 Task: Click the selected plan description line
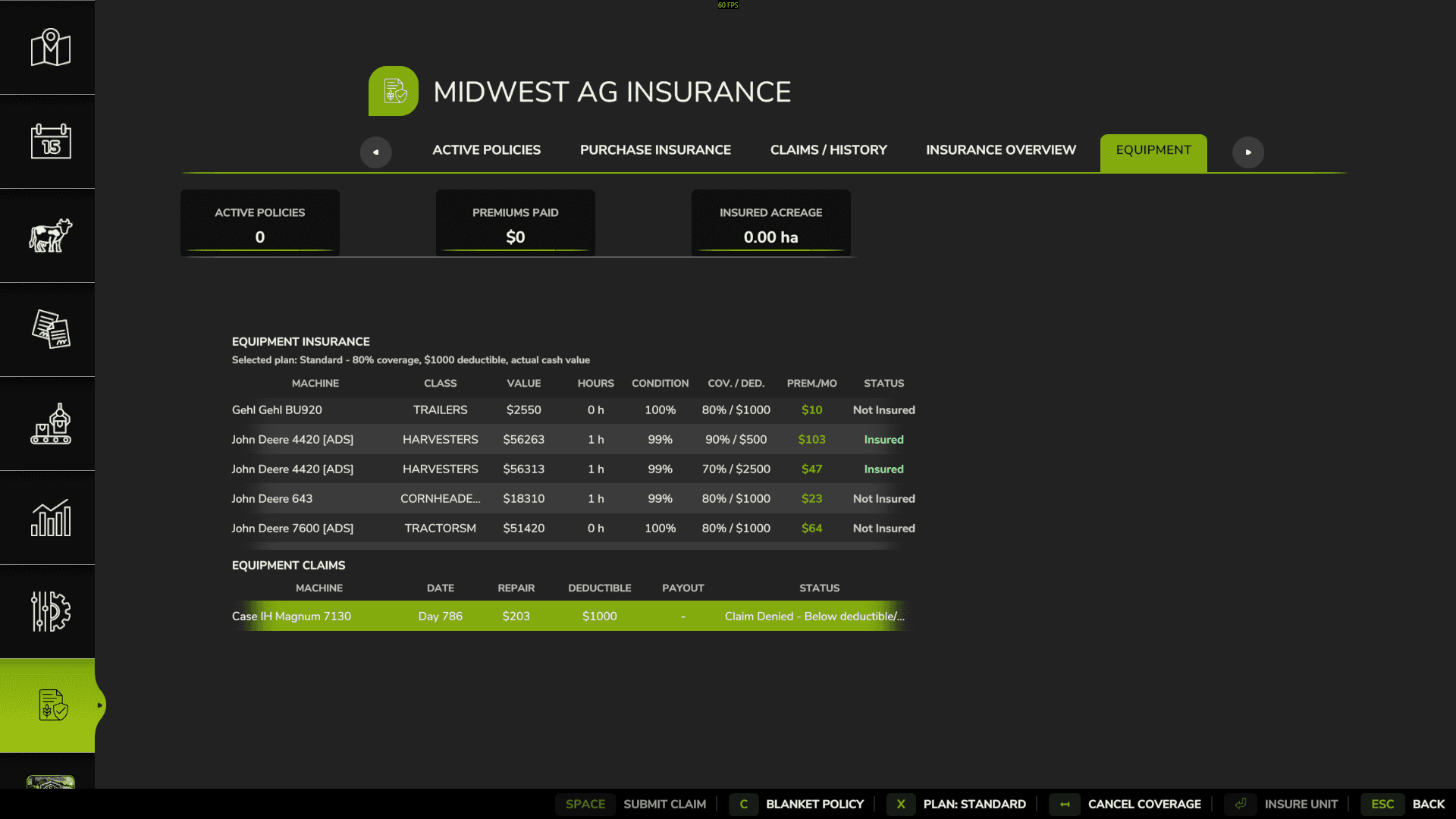tap(410, 359)
